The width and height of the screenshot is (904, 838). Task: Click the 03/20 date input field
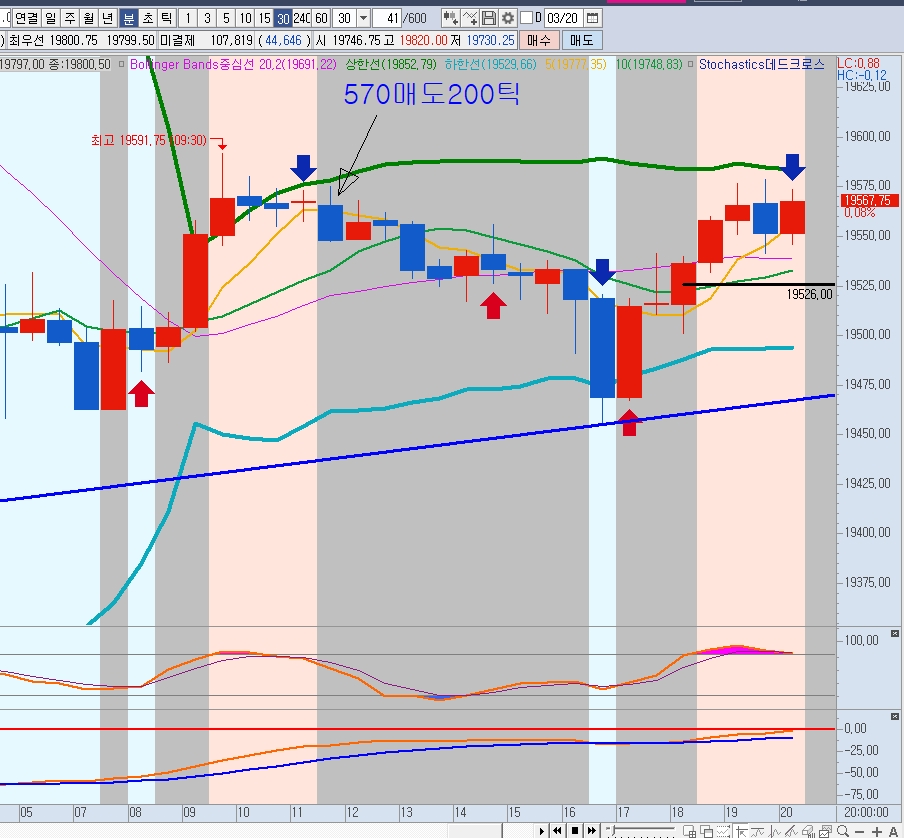pyautogui.click(x=563, y=18)
